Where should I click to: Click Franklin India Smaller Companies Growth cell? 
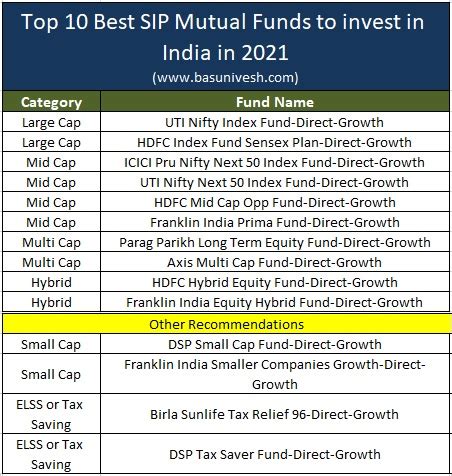tap(275, 374)
